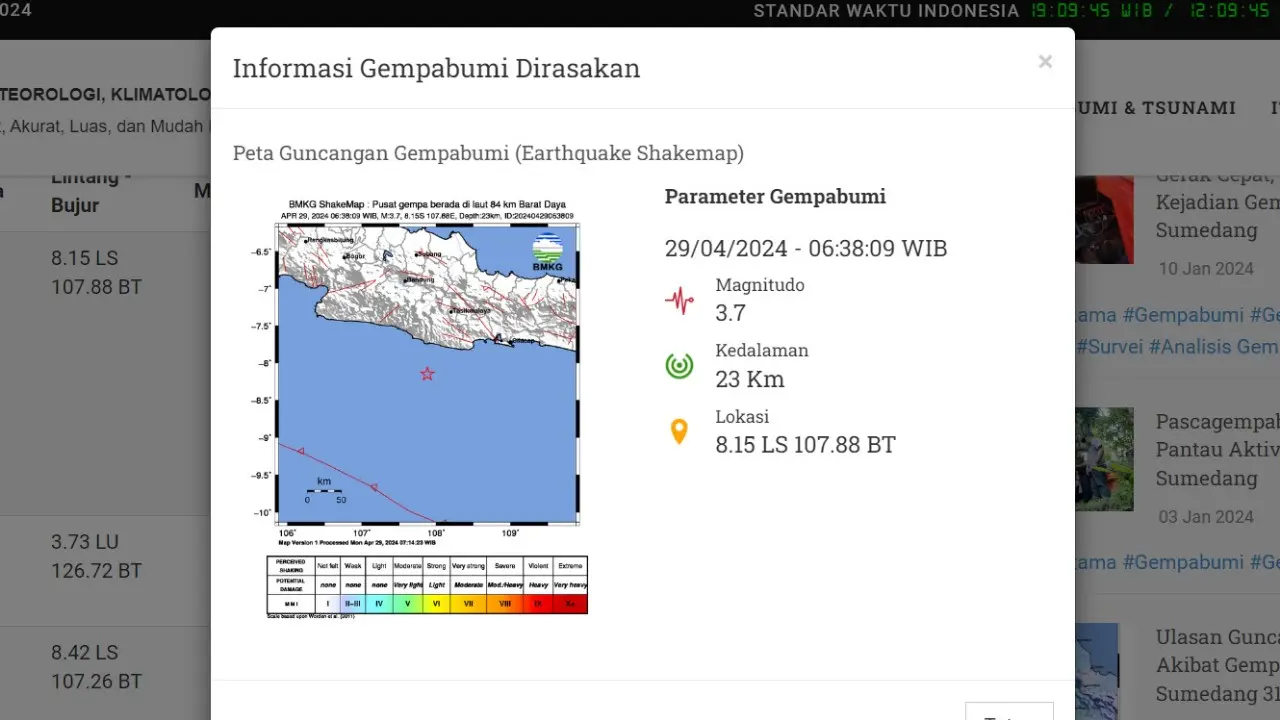Open the GEMPABUMI & TSUNAMI menu in the background page

[x=1156, y=108]
